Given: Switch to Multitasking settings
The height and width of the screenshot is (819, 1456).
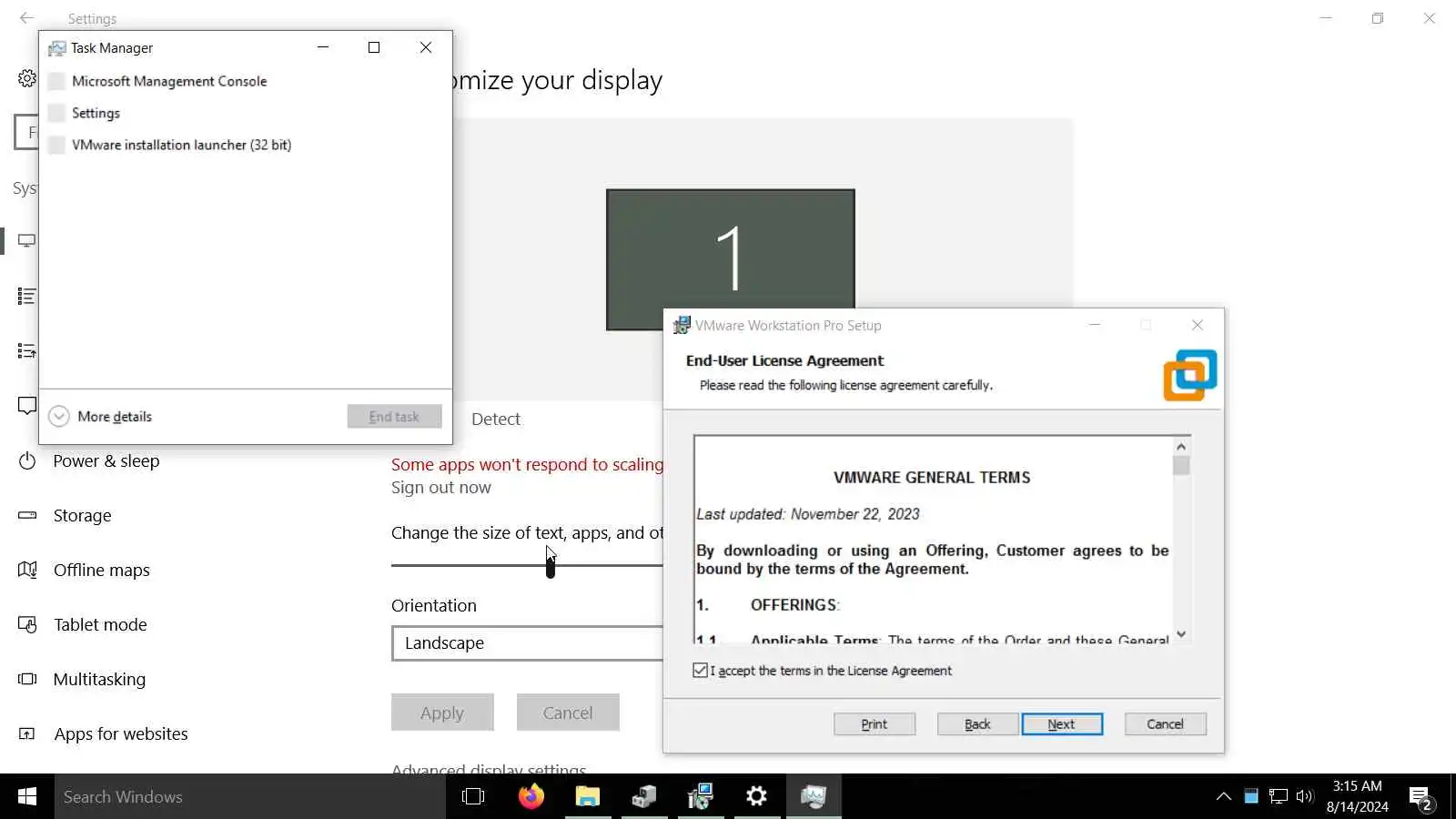Looking at the screenshot, I should click(x=99, y=680).
